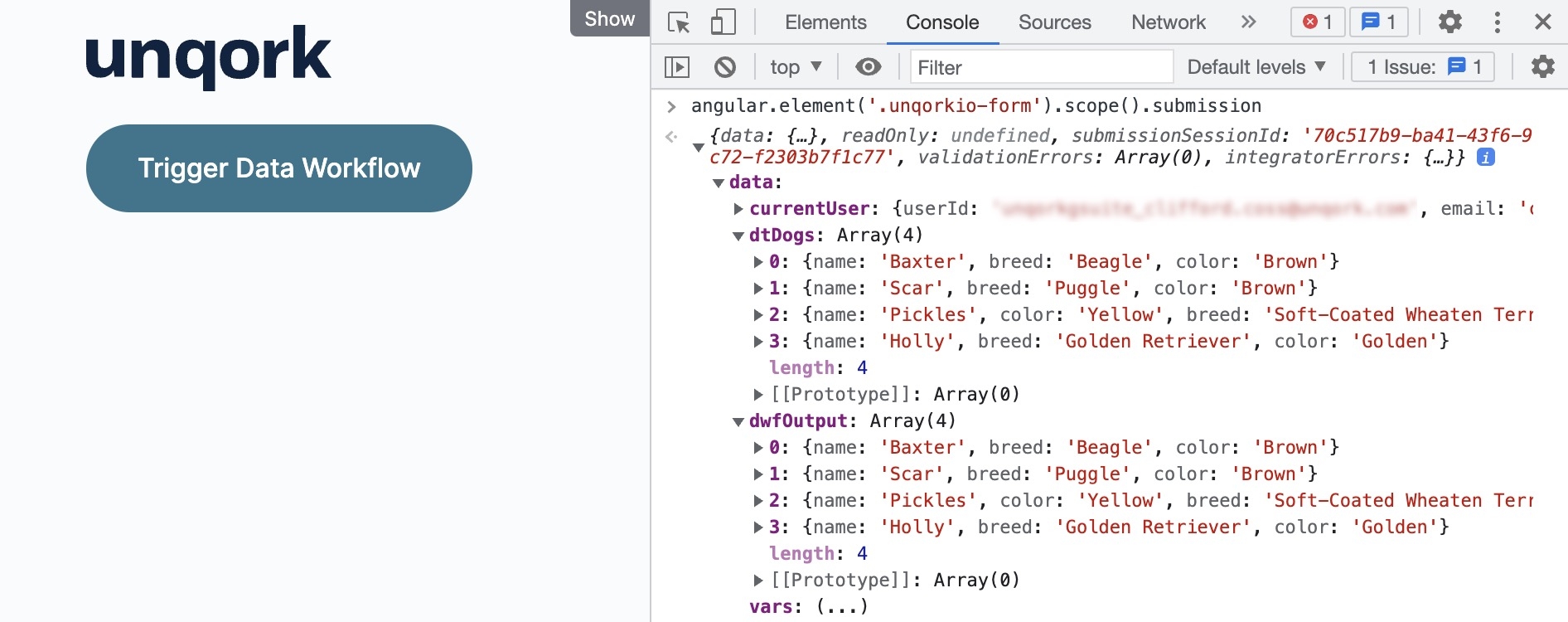The image size is (1568, 622).
Task: Open the DevTools three-dot menu
Action: tap(1497, 22)
